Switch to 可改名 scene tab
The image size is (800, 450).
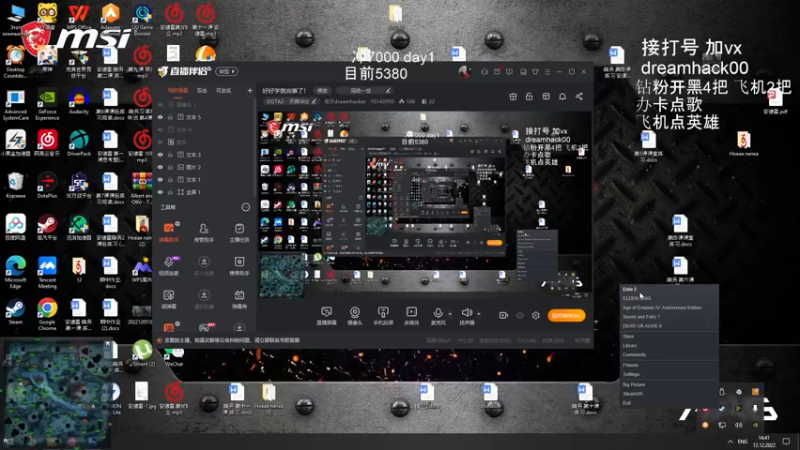[223, 91]
